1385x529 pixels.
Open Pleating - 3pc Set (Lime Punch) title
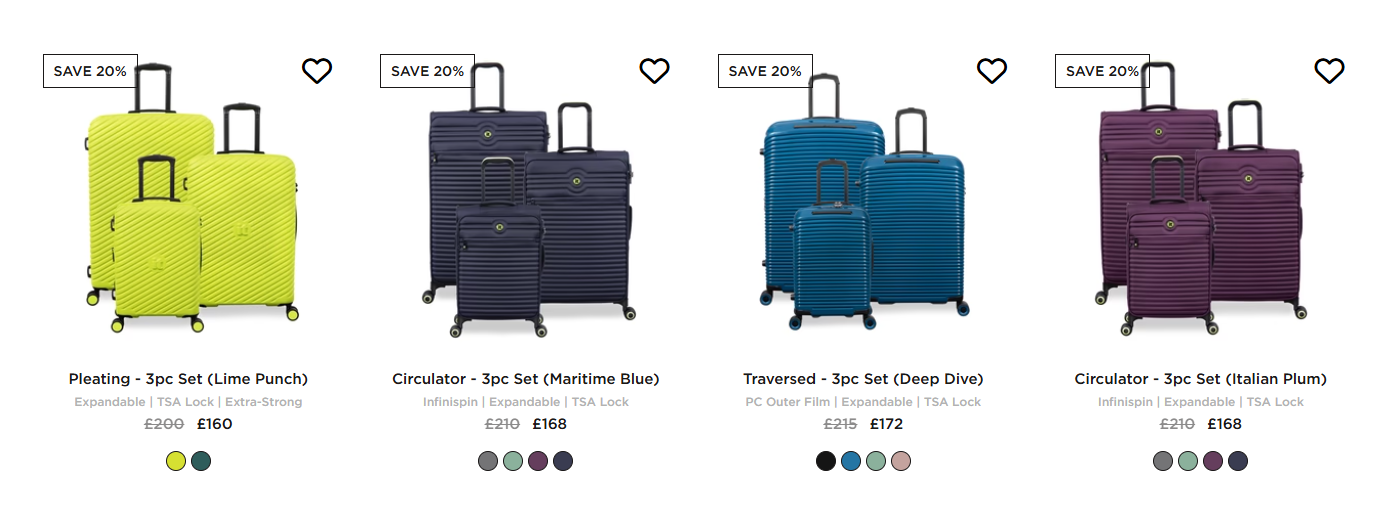[188, 379]
